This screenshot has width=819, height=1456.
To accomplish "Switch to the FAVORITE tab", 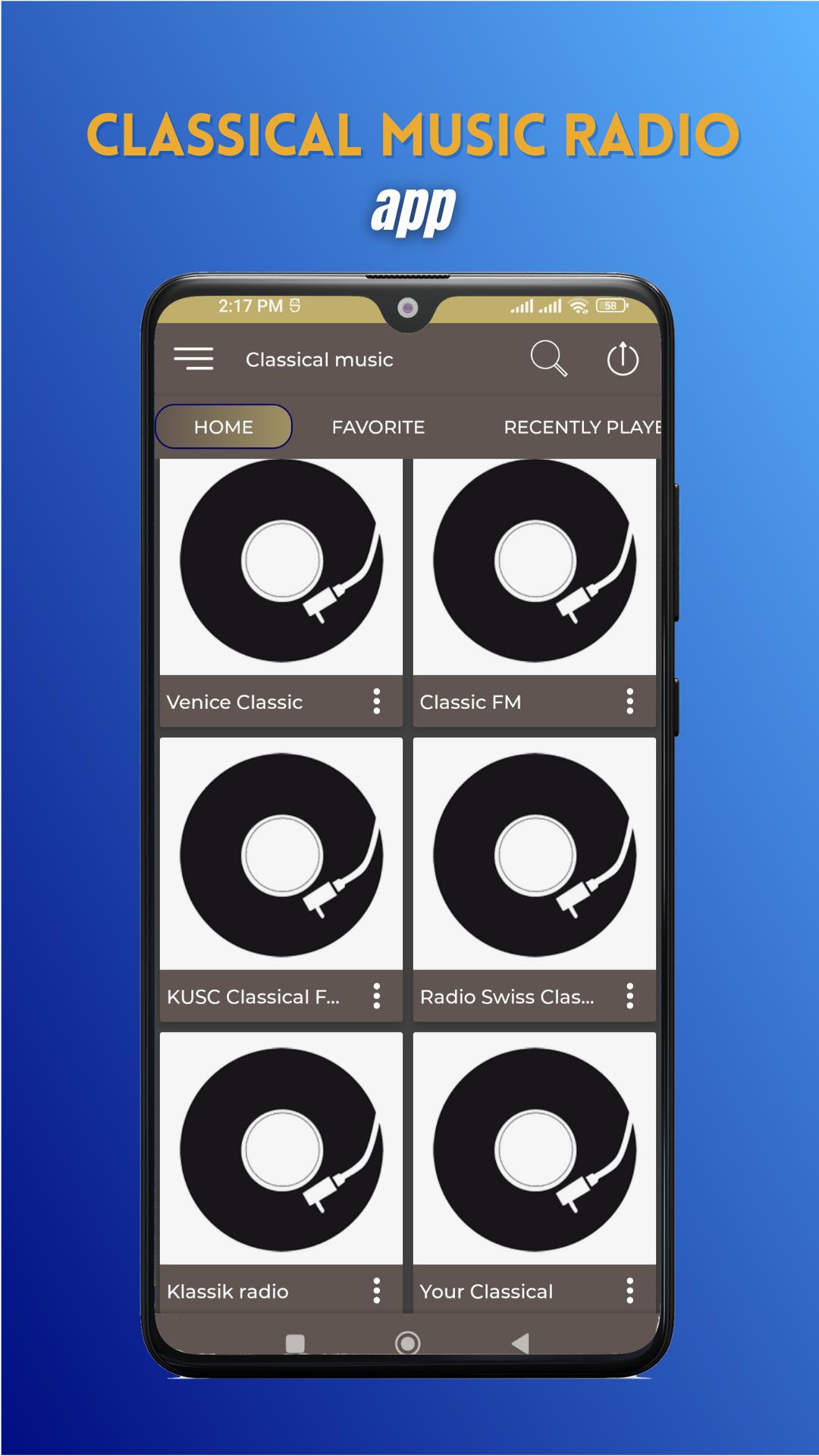I will tap(378, 428).
